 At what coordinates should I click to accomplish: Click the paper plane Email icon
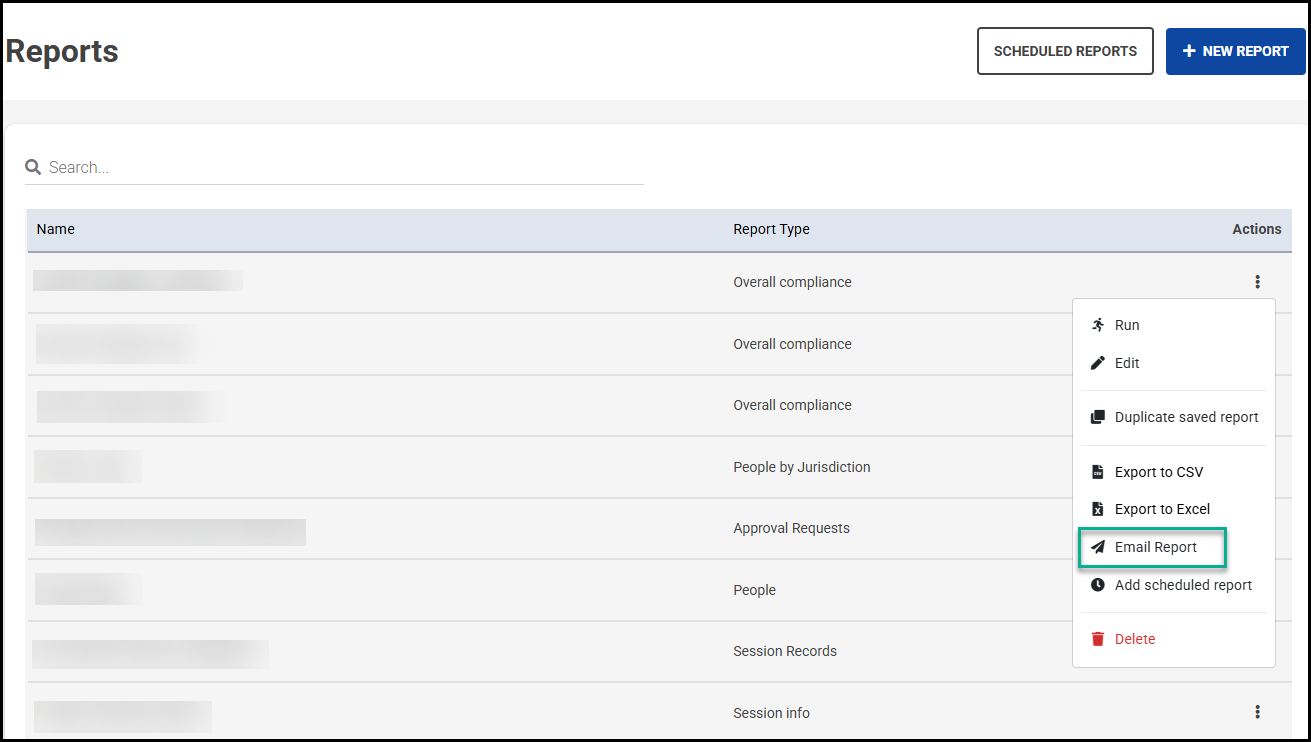pos(1098,547)
